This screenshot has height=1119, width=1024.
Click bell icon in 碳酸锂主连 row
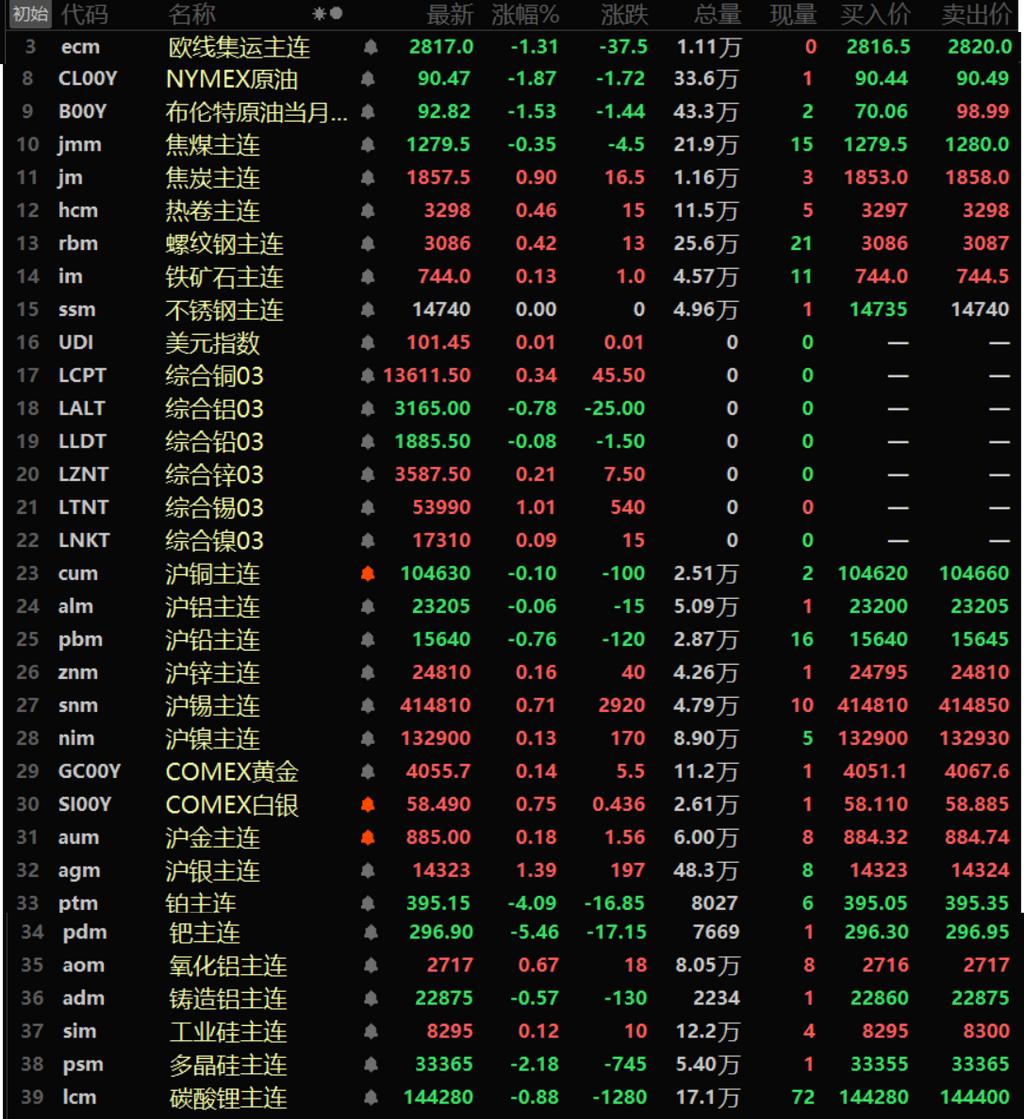[371, 1098]
